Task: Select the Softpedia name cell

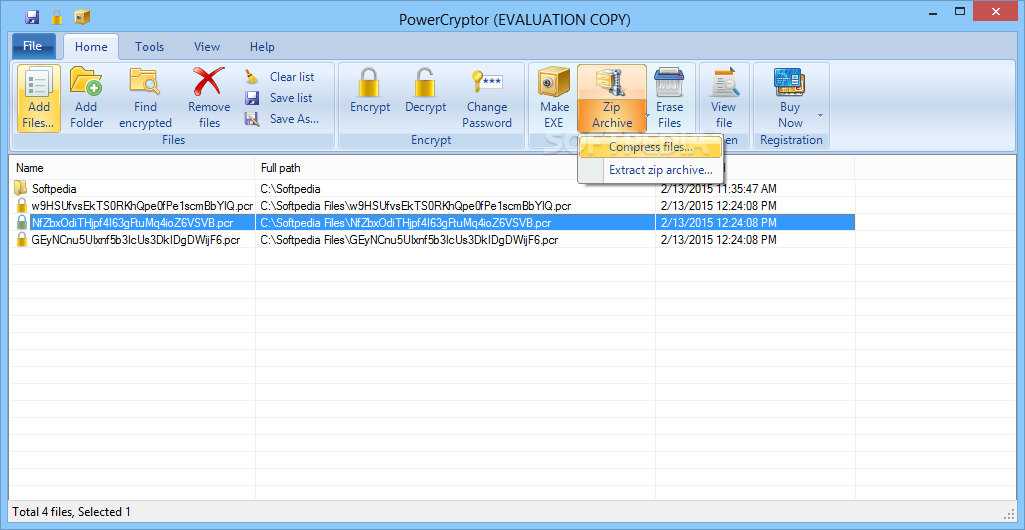Action: 54,189
